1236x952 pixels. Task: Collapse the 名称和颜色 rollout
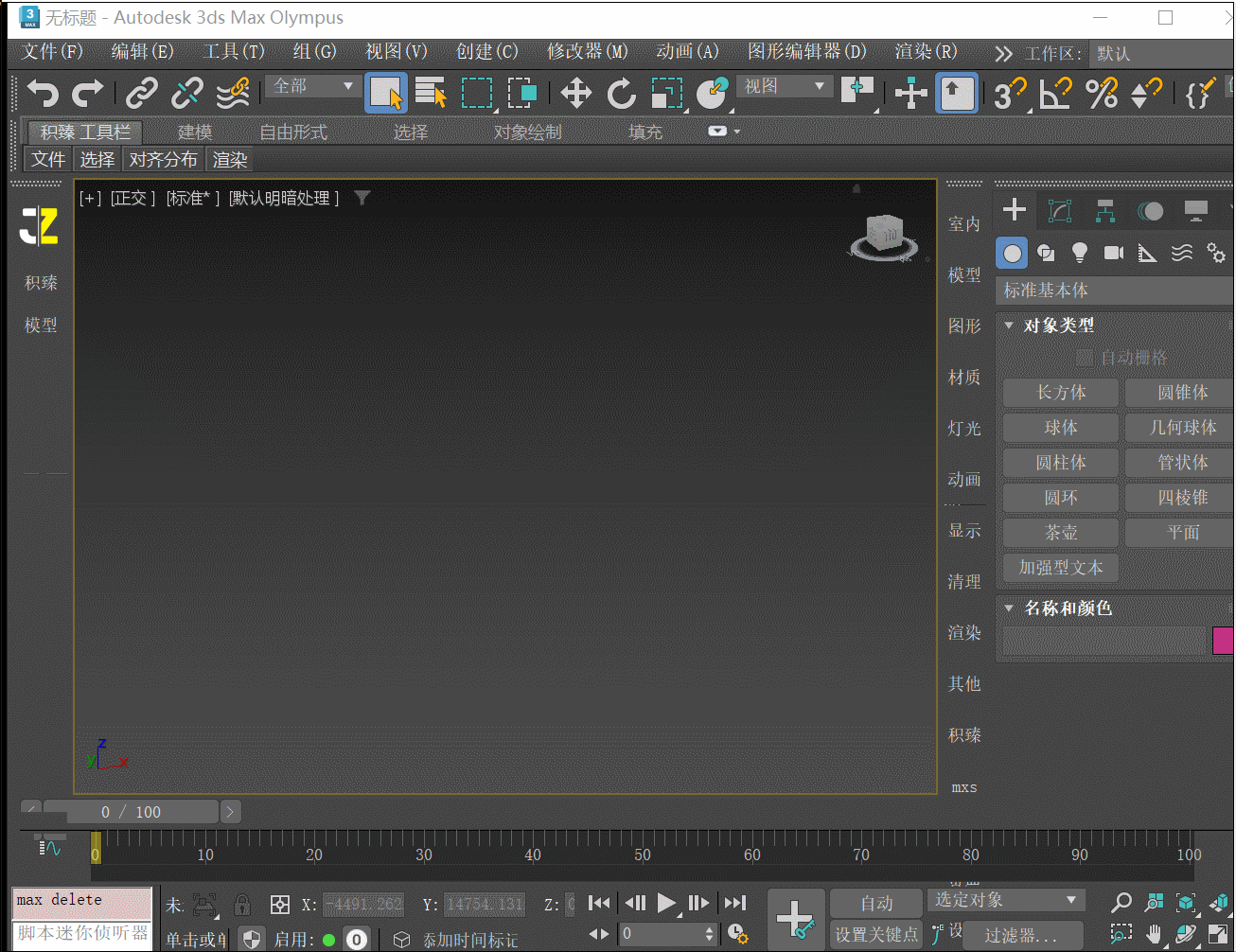coord(1009,608)
